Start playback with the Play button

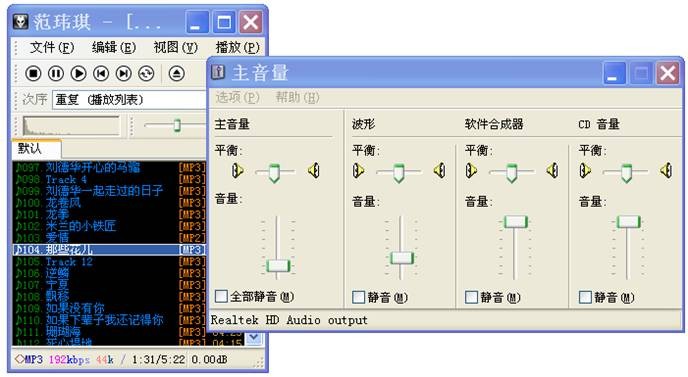tap(79, 74)
